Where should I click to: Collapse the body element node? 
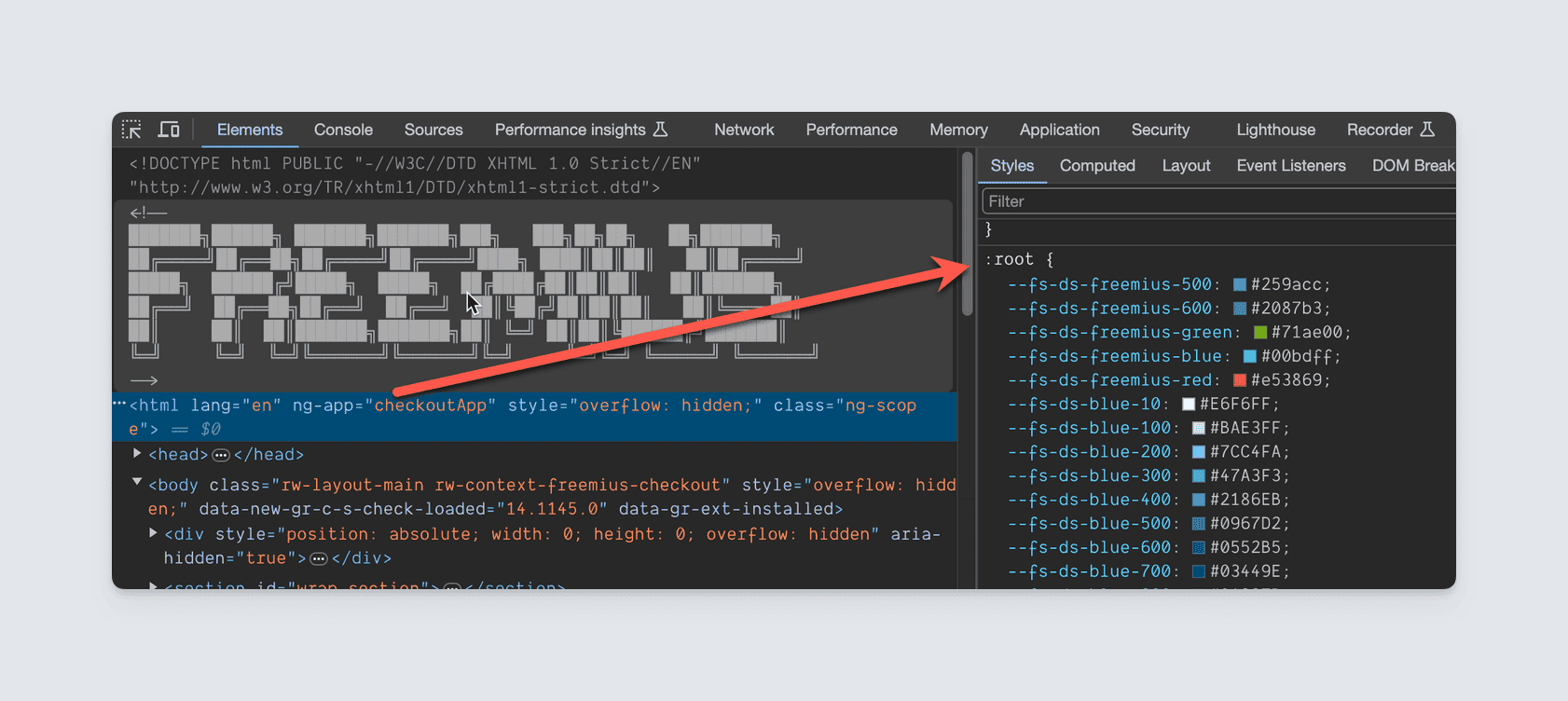coord(137,482)
